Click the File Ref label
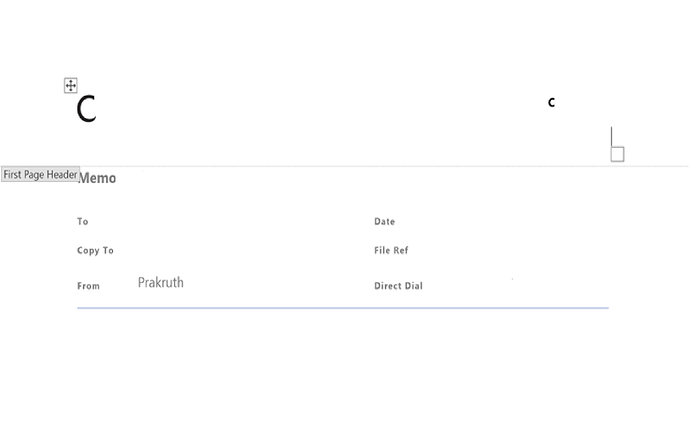690x431 pixels. (x=391, y=251)
